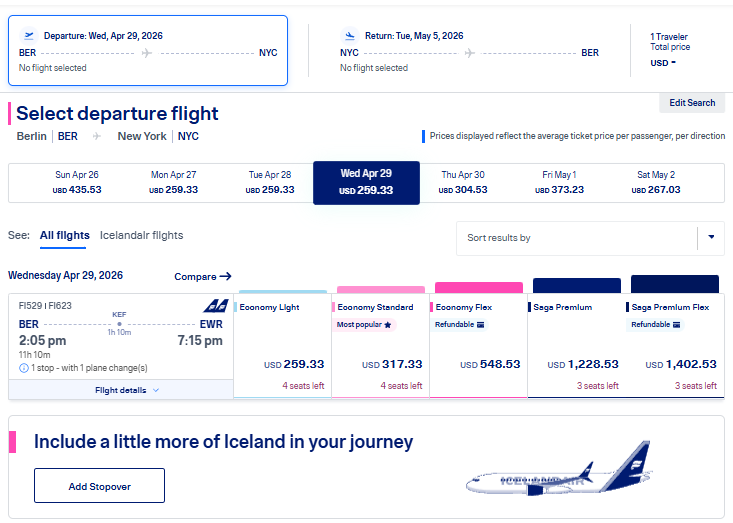Expand the Flight details chevron
This screenshot has height=523, width=733.
tap(156, 390)
